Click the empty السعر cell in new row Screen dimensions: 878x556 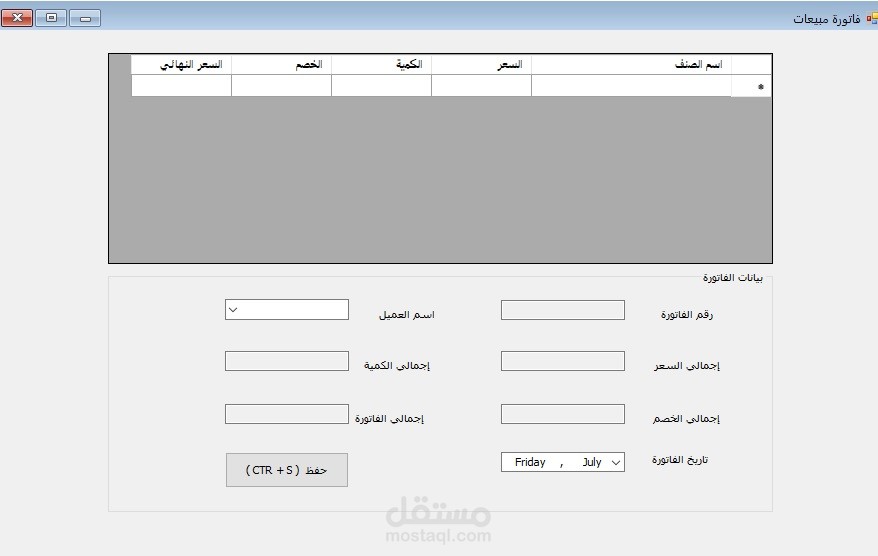482,86
